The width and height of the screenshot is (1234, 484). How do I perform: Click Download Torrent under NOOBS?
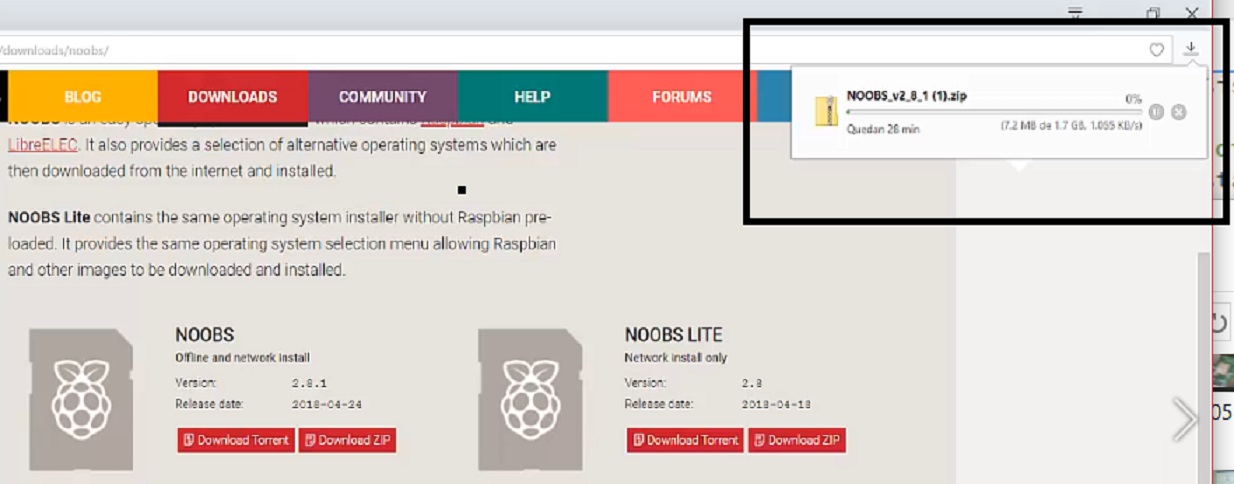tap(236, 440)
